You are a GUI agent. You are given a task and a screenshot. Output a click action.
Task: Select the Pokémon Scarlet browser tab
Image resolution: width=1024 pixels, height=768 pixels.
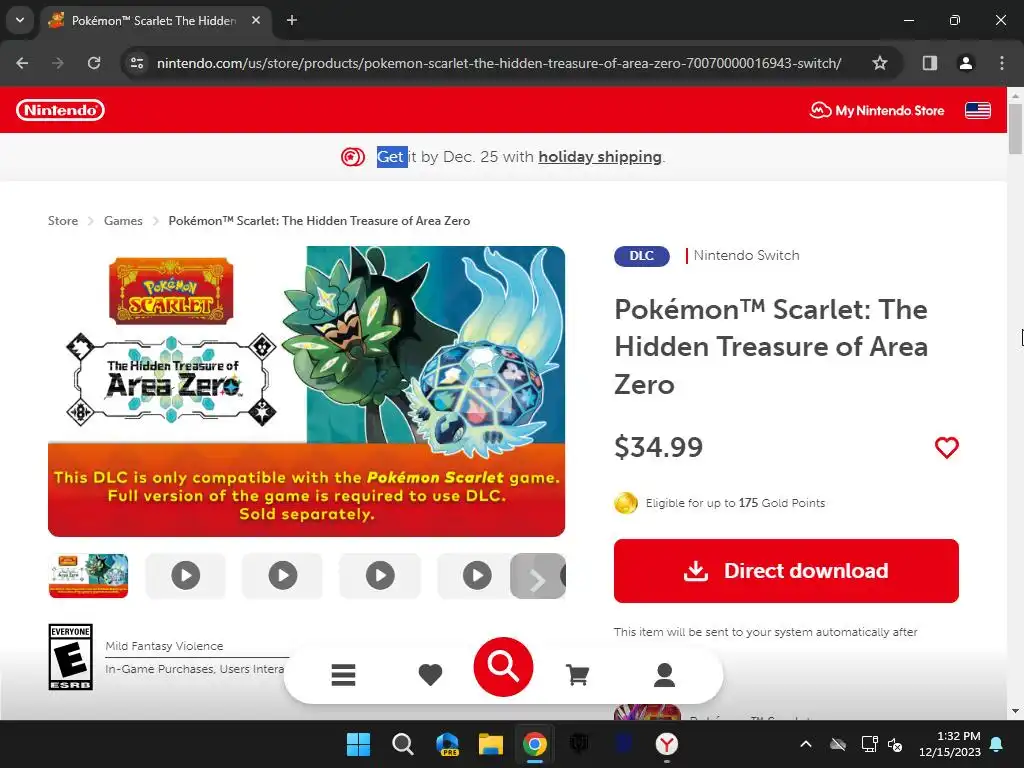pos(155,21)
